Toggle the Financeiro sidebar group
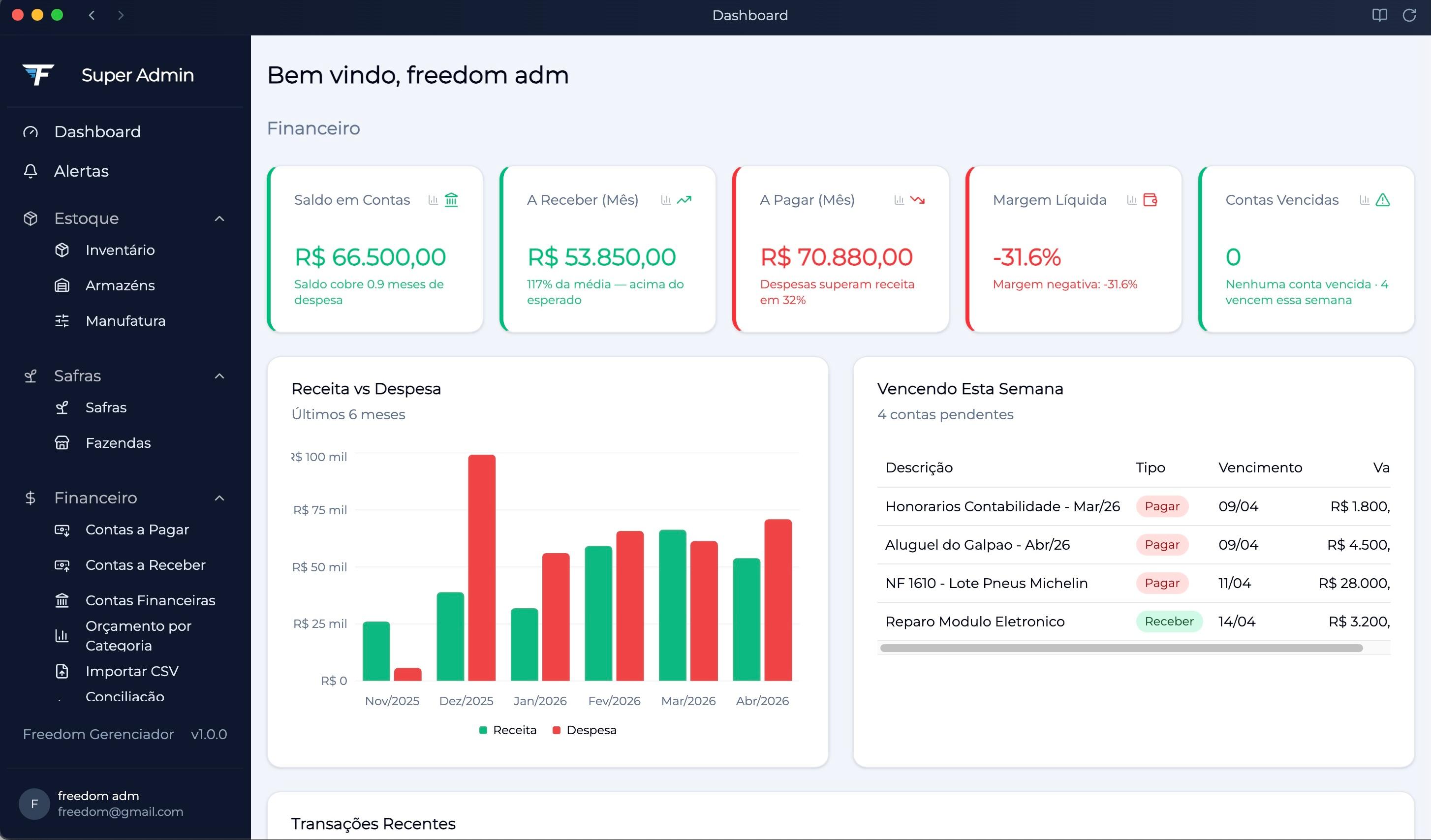This screenshot has height=840, width=1431. [x=125, y=498]
